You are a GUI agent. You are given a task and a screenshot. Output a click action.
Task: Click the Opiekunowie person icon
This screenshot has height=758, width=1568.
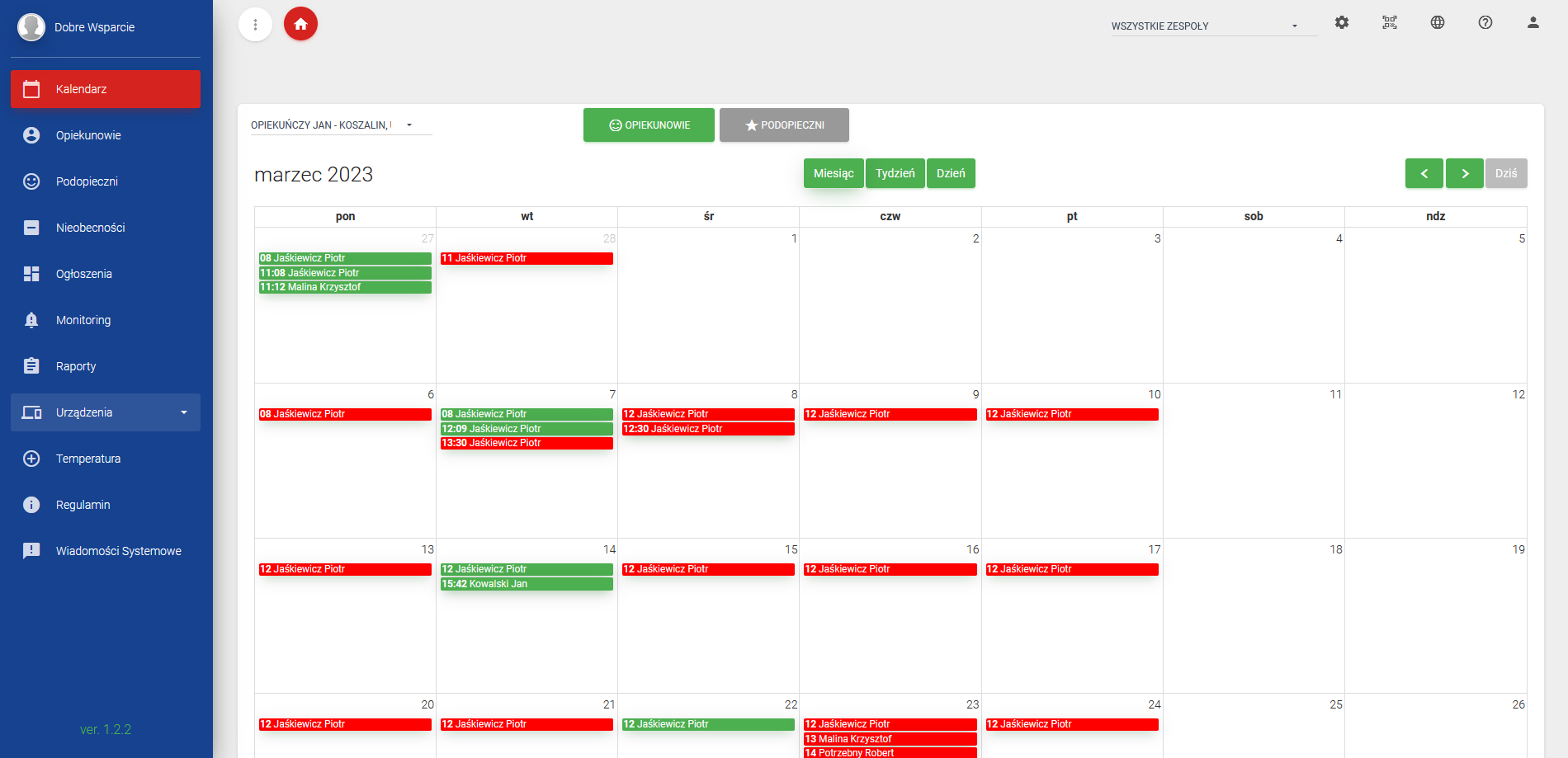[x=31, y=135]
